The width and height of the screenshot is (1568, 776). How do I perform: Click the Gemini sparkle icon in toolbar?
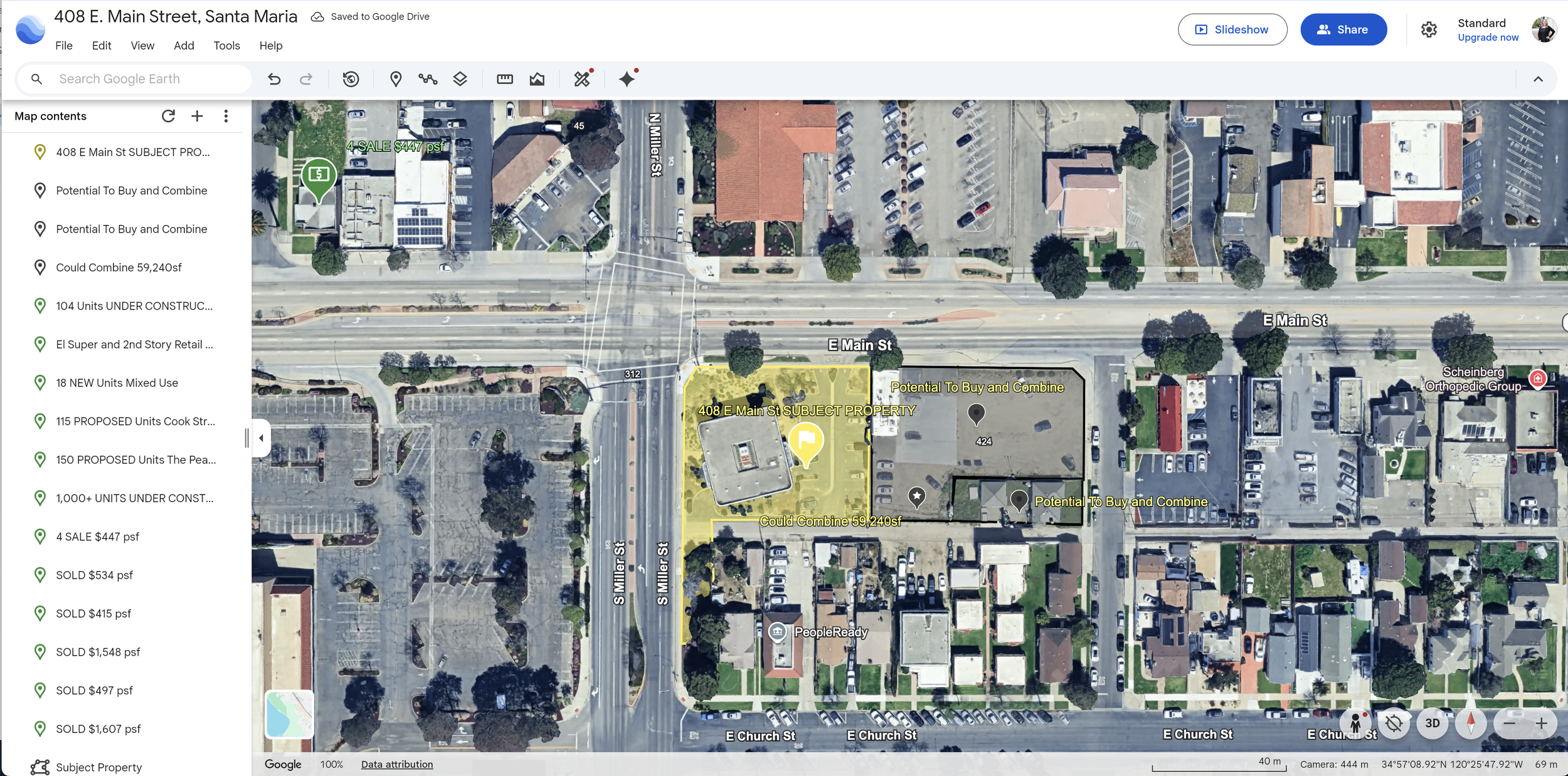coord(627,79)
